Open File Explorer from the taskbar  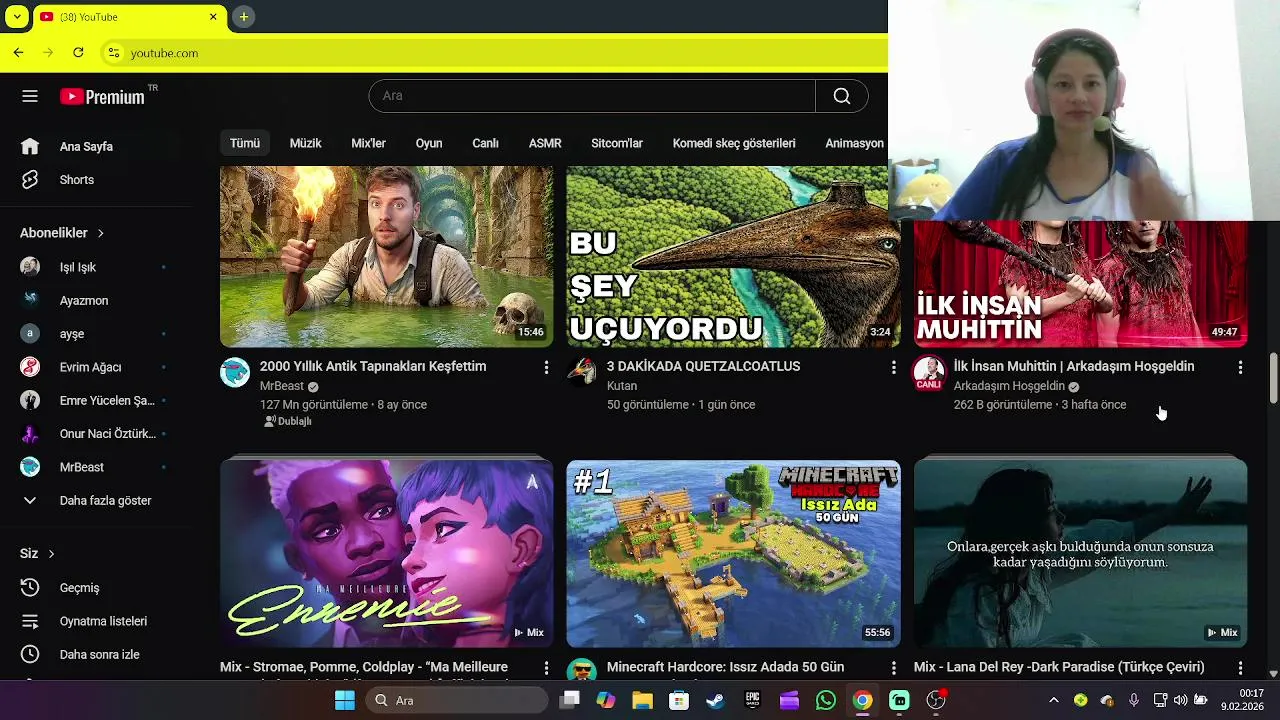(x=642, y=700)
